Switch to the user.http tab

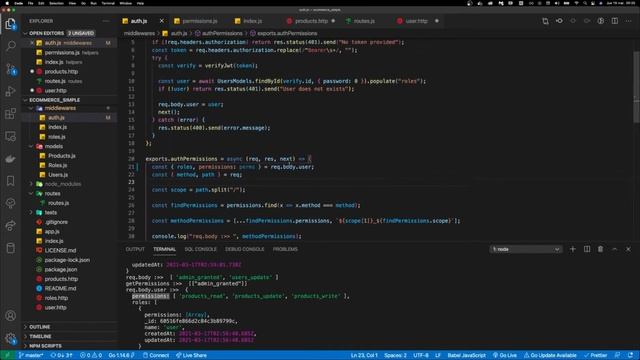coord(416,21)
